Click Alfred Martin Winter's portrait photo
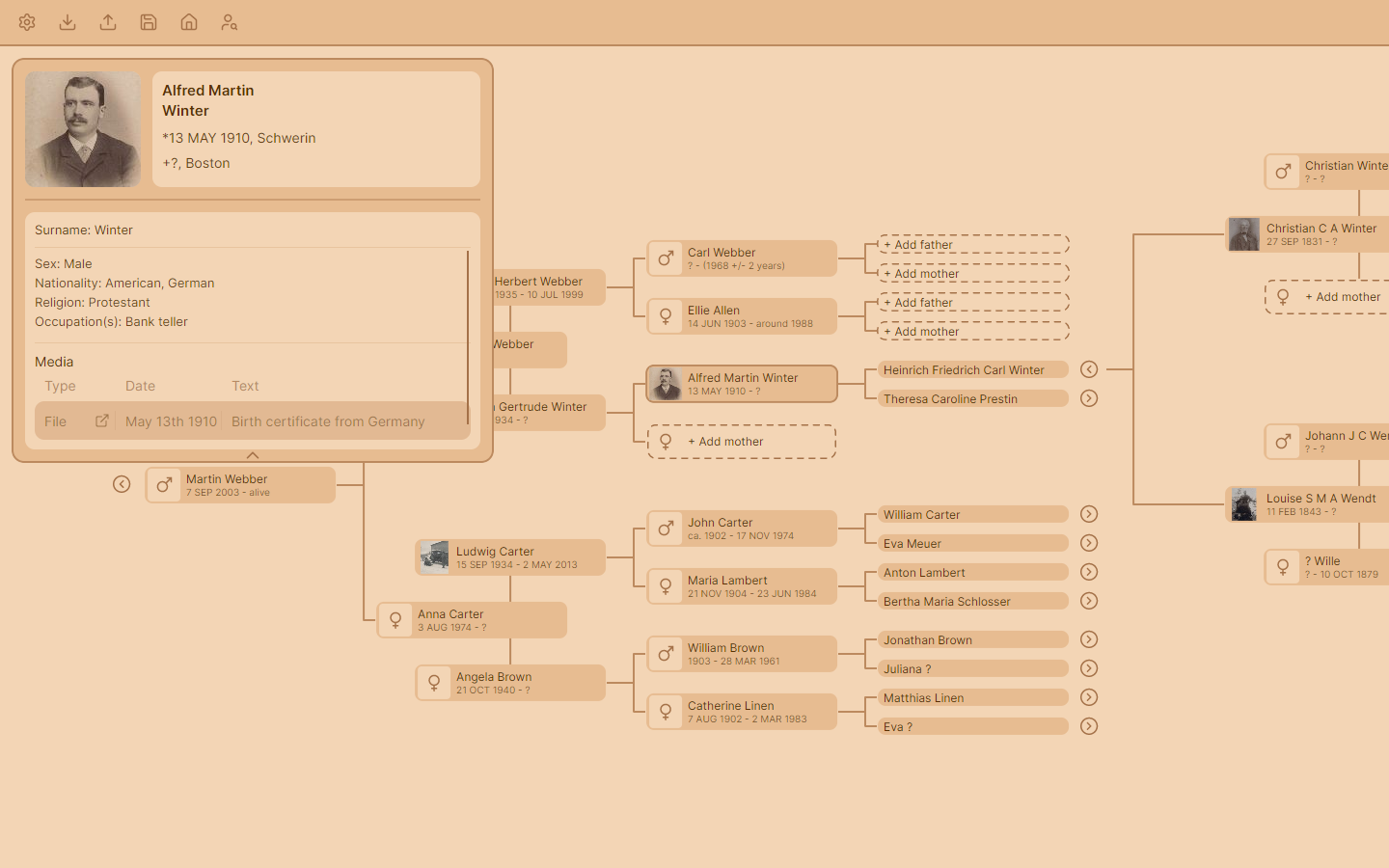Image resolution: width=1389 pixels, height=868 pixels. click(x=82, y=128)
